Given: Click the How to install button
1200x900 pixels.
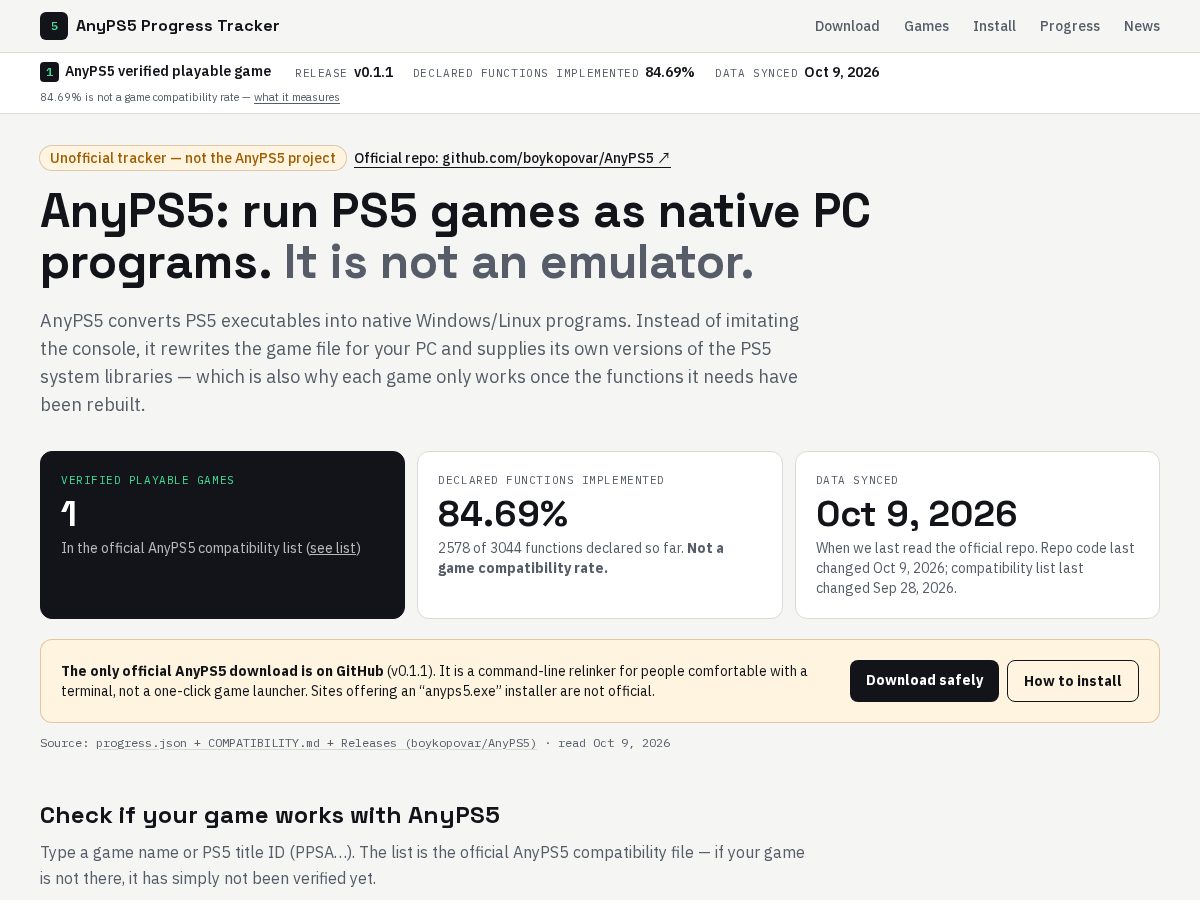Looking at the screenshot, I should [1073, 681].
